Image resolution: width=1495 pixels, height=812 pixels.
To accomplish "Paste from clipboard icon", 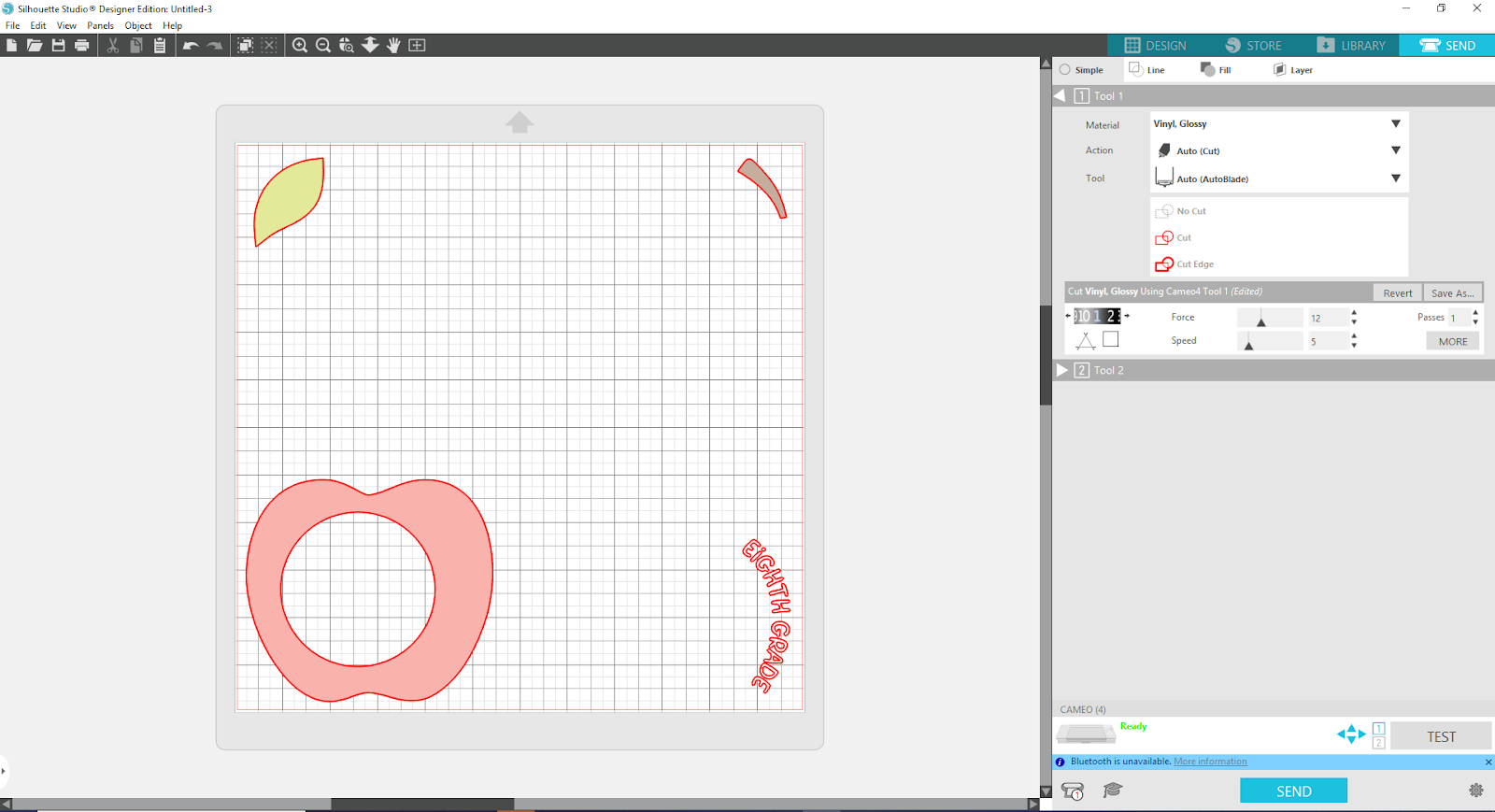I will (160, 45).
